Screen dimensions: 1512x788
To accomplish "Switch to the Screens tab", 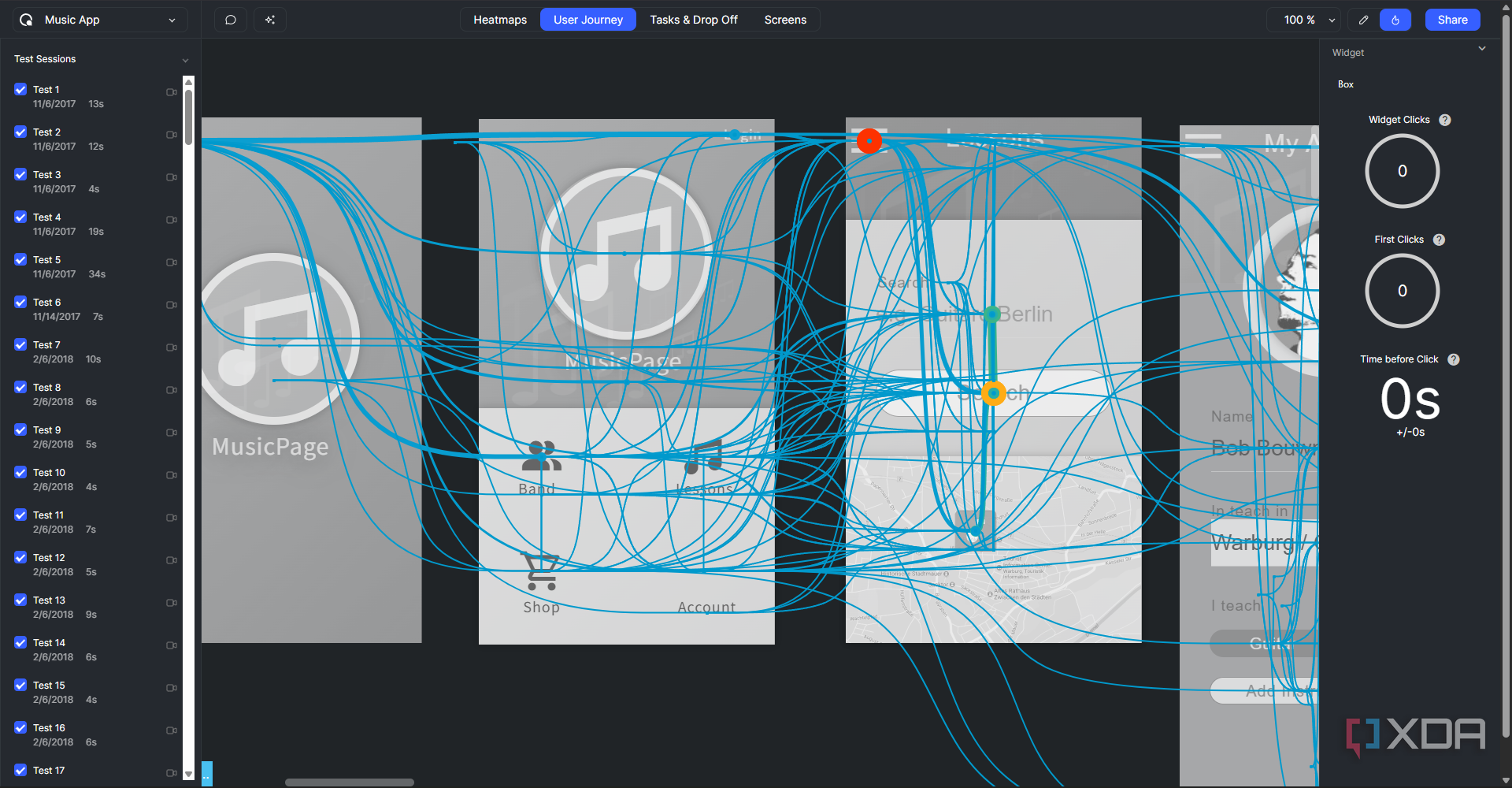I will click(785, 20).
